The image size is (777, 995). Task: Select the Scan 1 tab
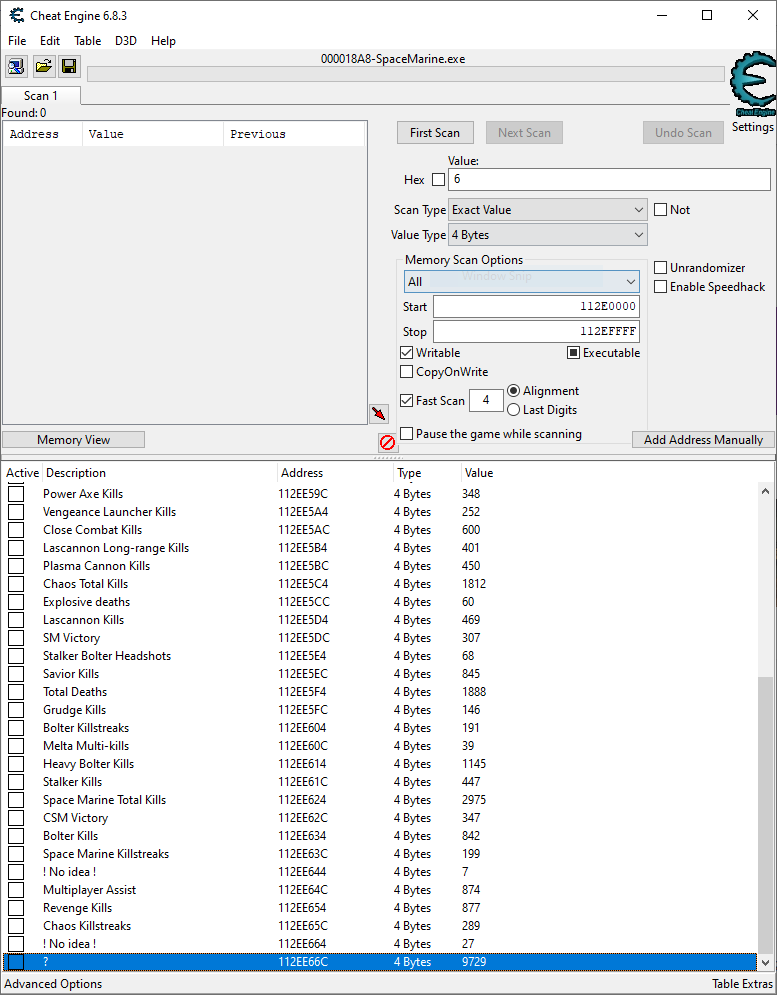coord(41,96)
